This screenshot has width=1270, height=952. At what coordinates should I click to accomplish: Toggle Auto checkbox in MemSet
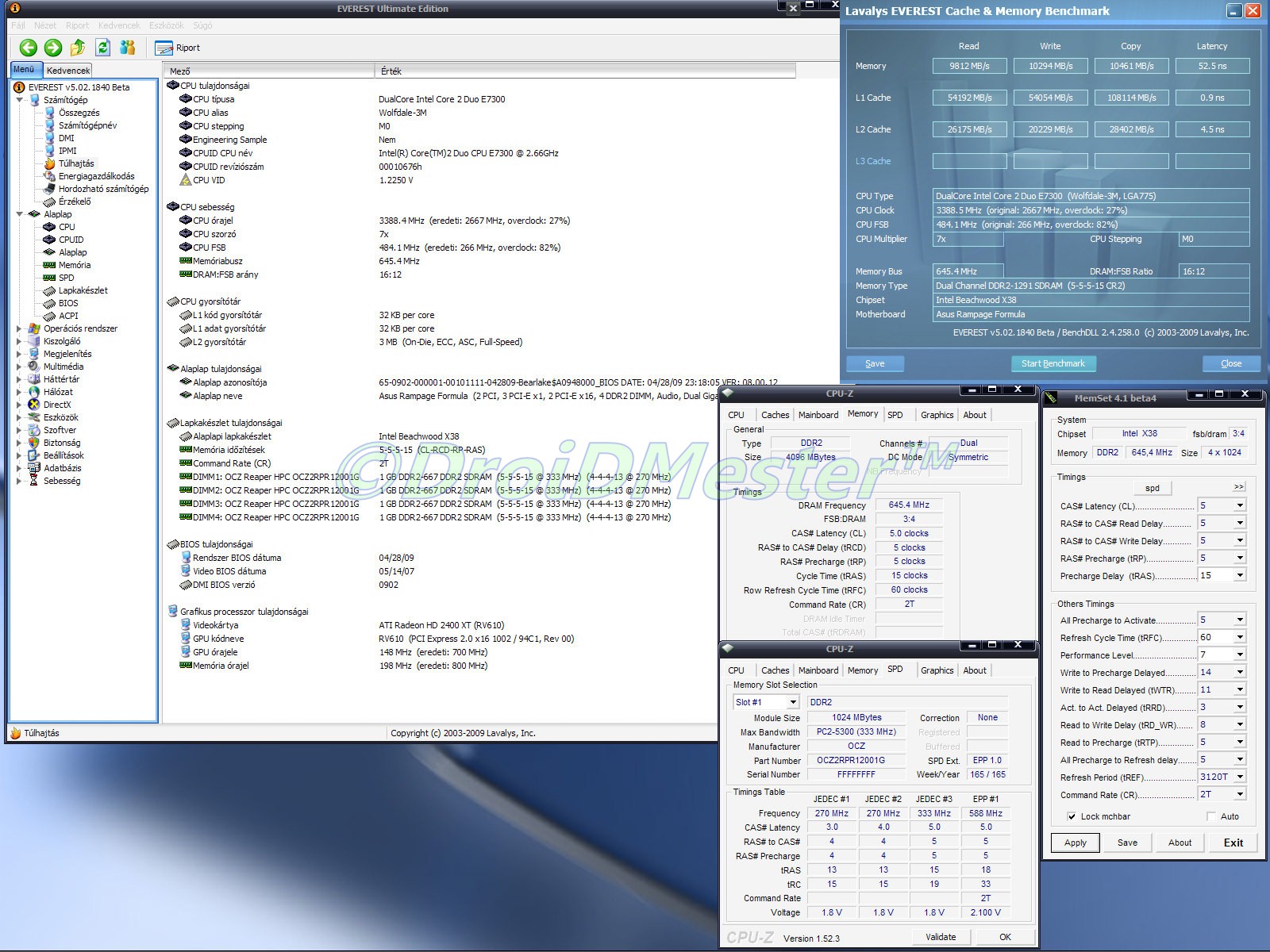pyautogui.click(x=1210, y=816)
